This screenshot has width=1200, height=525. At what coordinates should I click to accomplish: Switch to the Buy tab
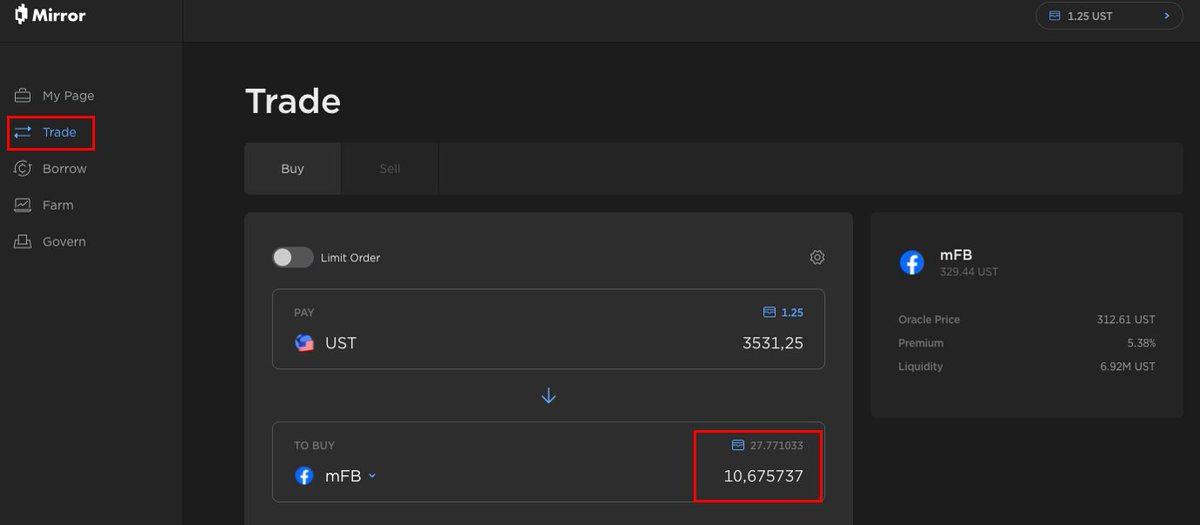point(293,168)
